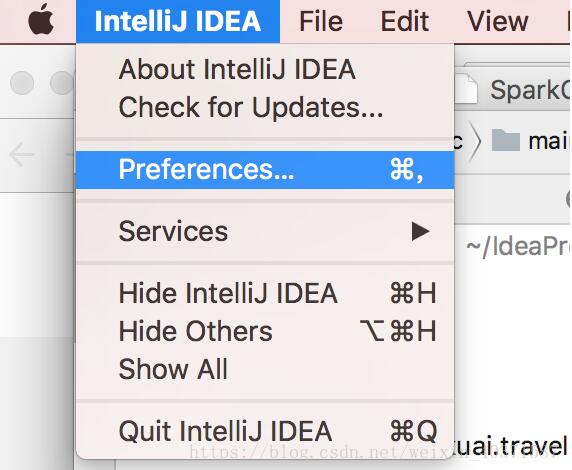The image size is (572, 470).
Task: Open Preferences... from the menu
Action: click(x=265, y=170)
